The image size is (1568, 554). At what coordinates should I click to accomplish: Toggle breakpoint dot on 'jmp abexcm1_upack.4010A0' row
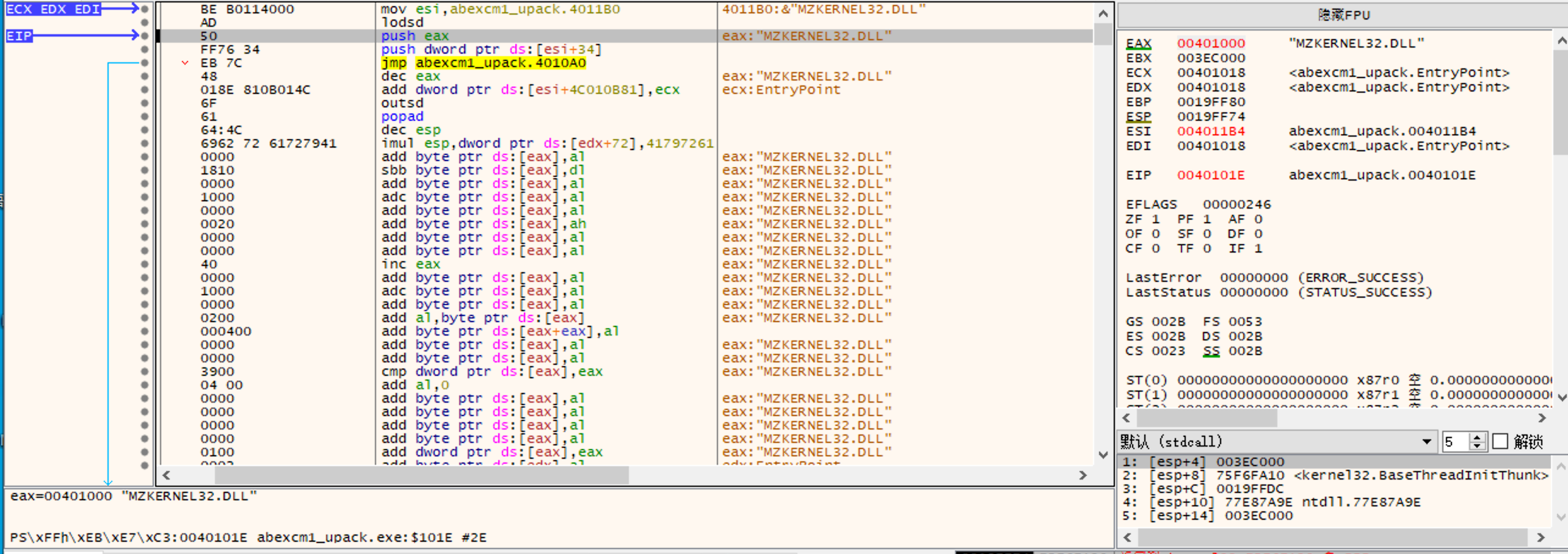coord(145,63)
